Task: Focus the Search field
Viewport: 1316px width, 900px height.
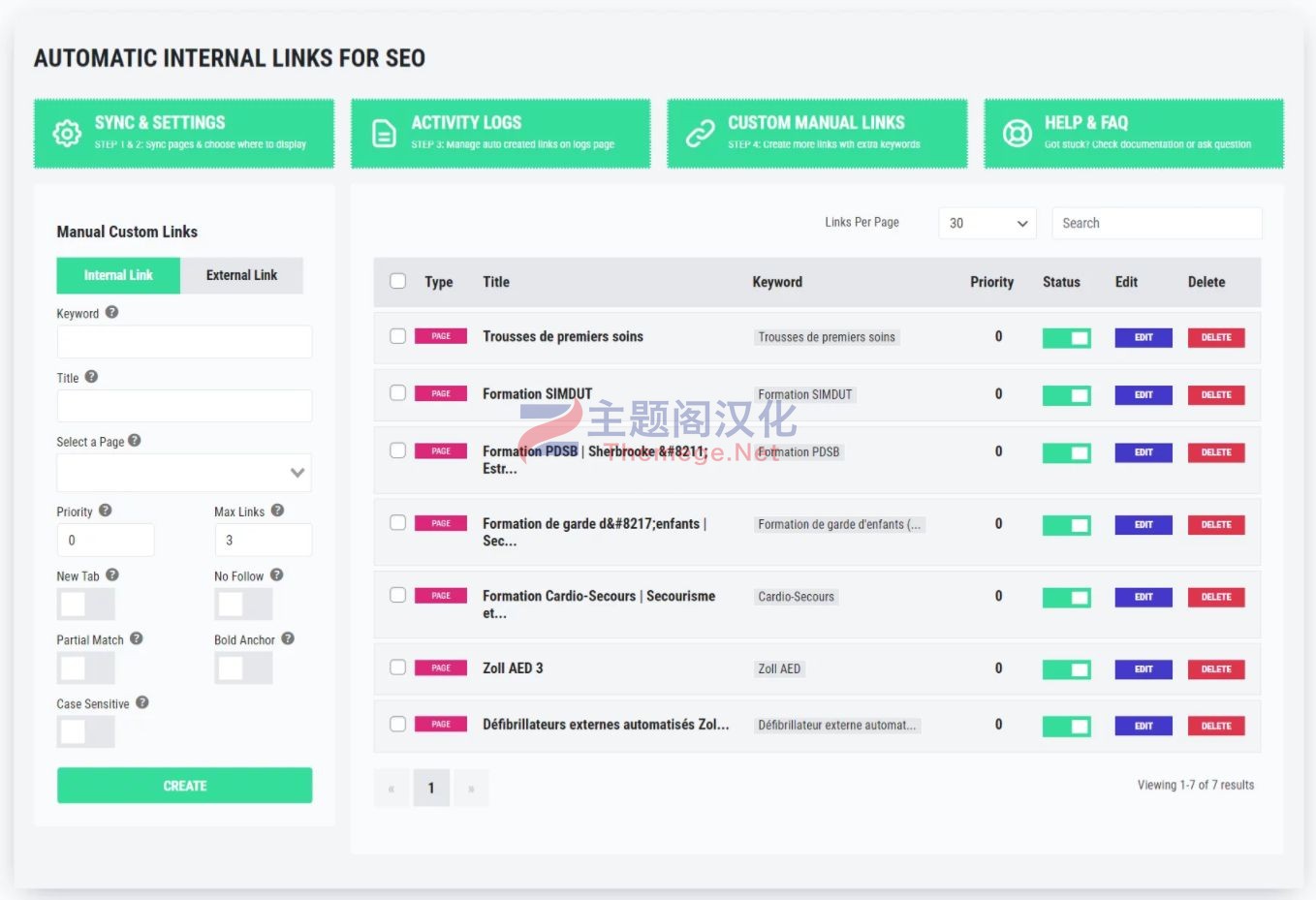Action: click(1157, 223)
